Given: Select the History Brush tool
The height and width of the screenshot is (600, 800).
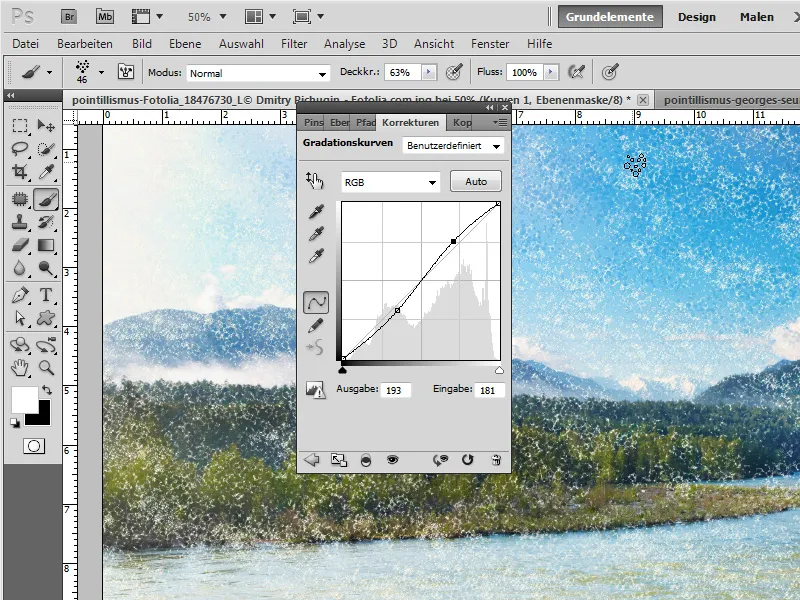Looking at the screenshot, I should coord(46,222).
